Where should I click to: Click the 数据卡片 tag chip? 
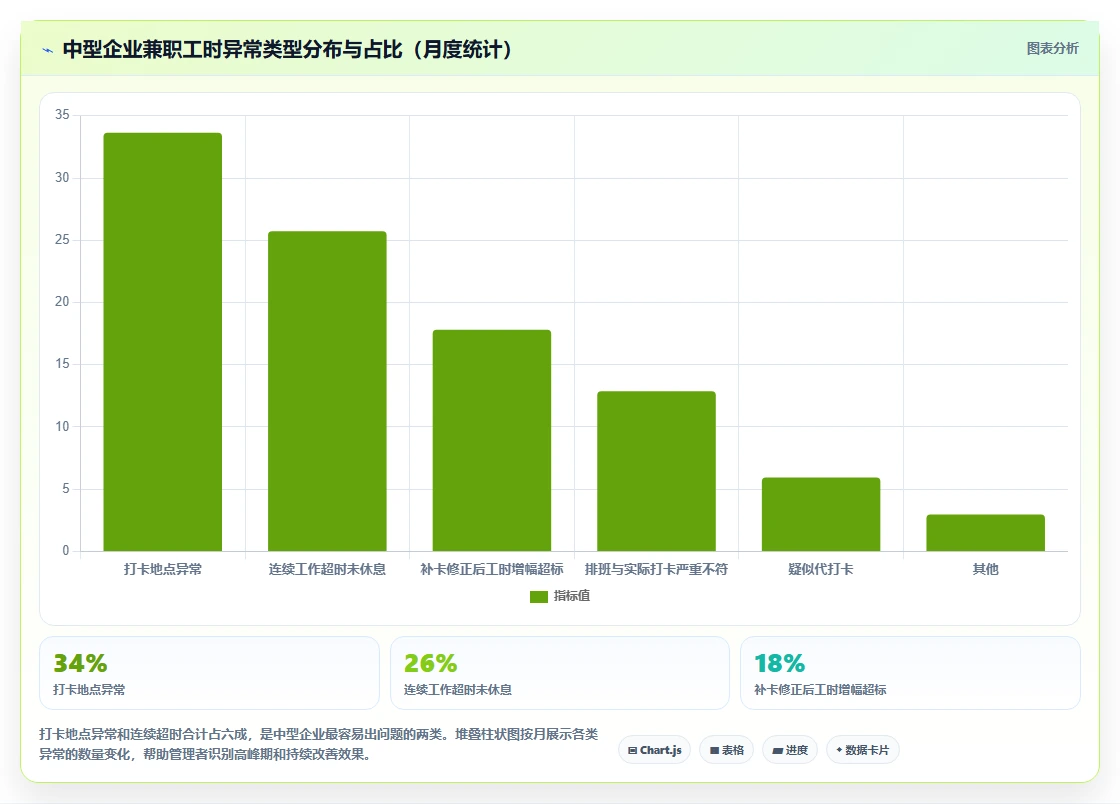(x=863, y=750)
